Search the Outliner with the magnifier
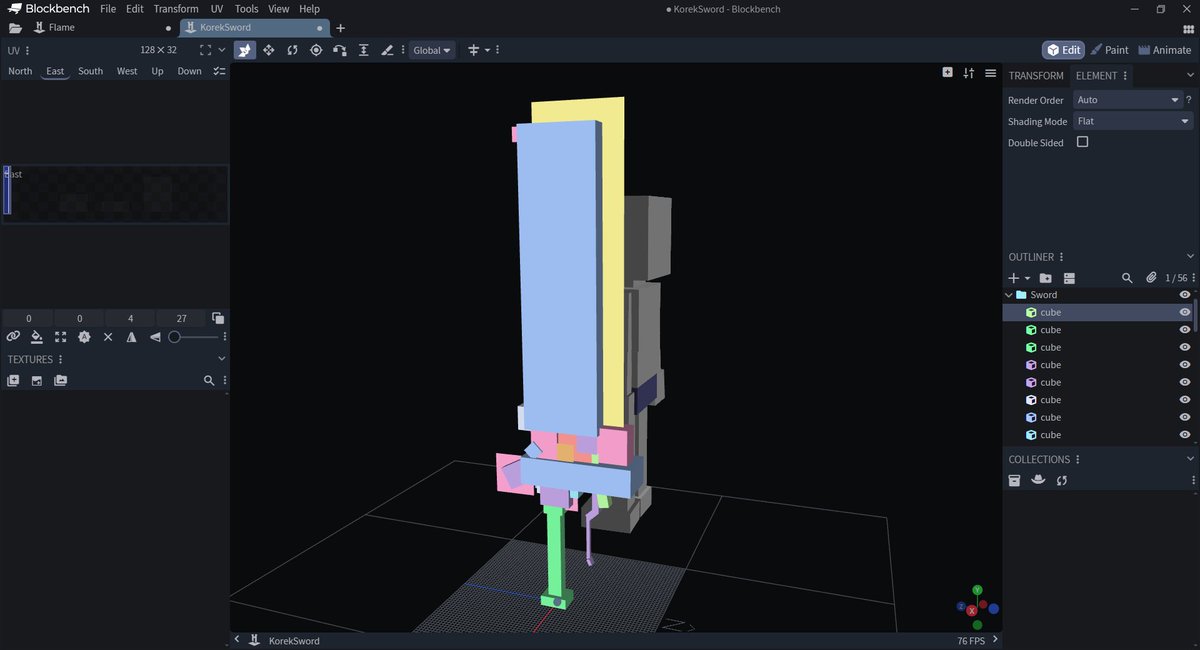The height and width of the screenshot is (650, 1200). tap(1127, 278)
